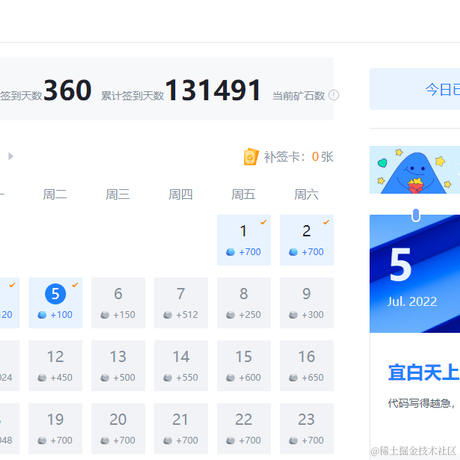
Task: Click the grey ore icon on day 8
Action: click(x=230, y=315)
